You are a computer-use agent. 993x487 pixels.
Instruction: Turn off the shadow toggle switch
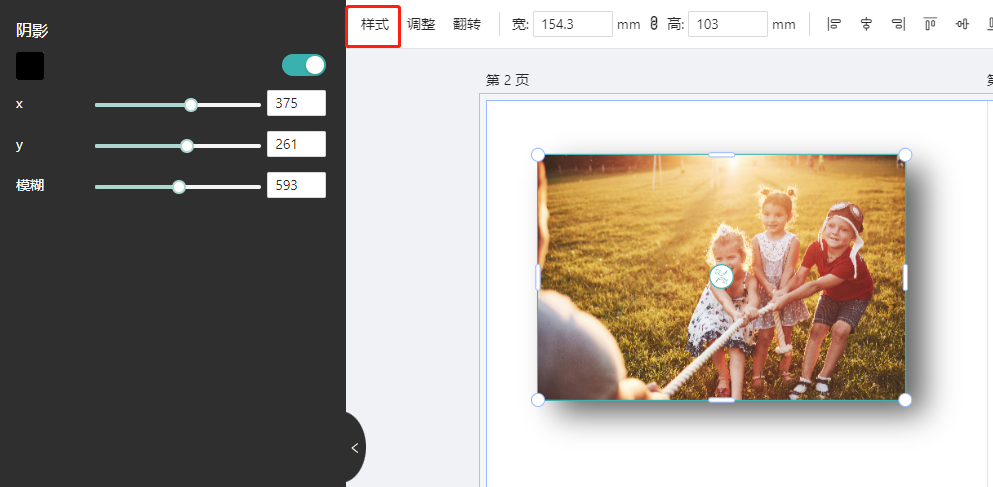click(304, 65)
